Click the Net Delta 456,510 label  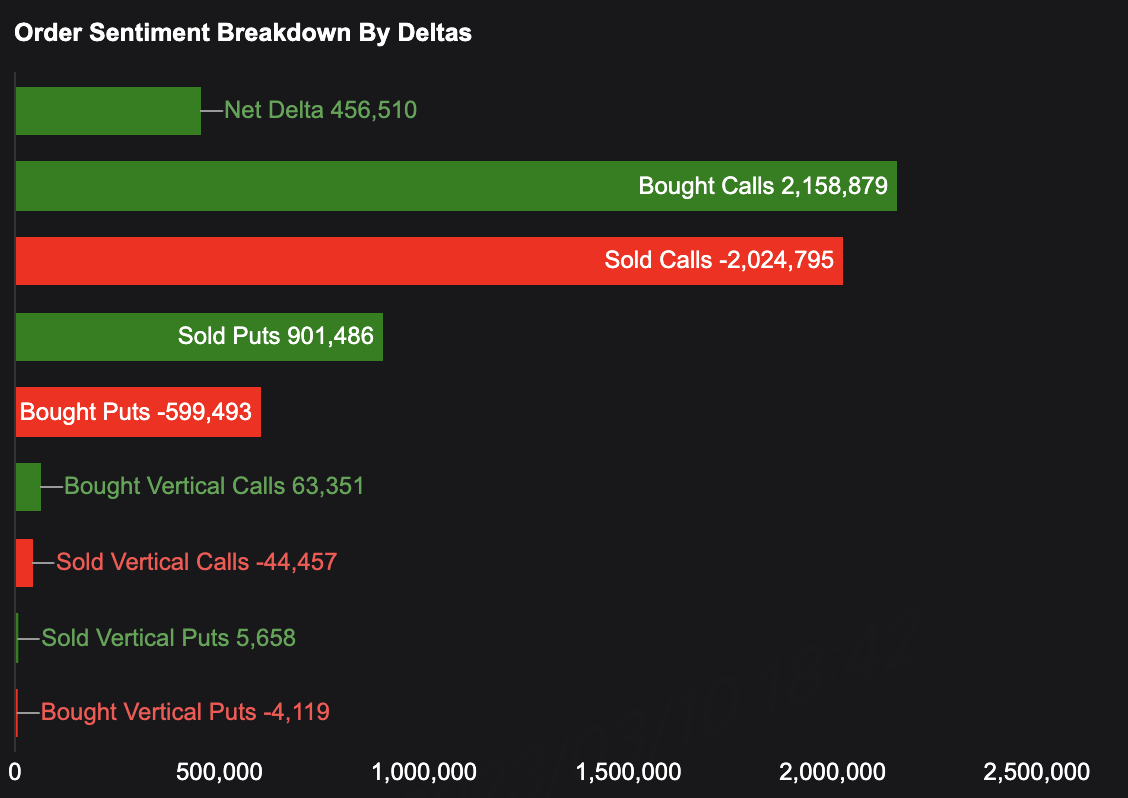pyautogui.click(x=320, y=110)
